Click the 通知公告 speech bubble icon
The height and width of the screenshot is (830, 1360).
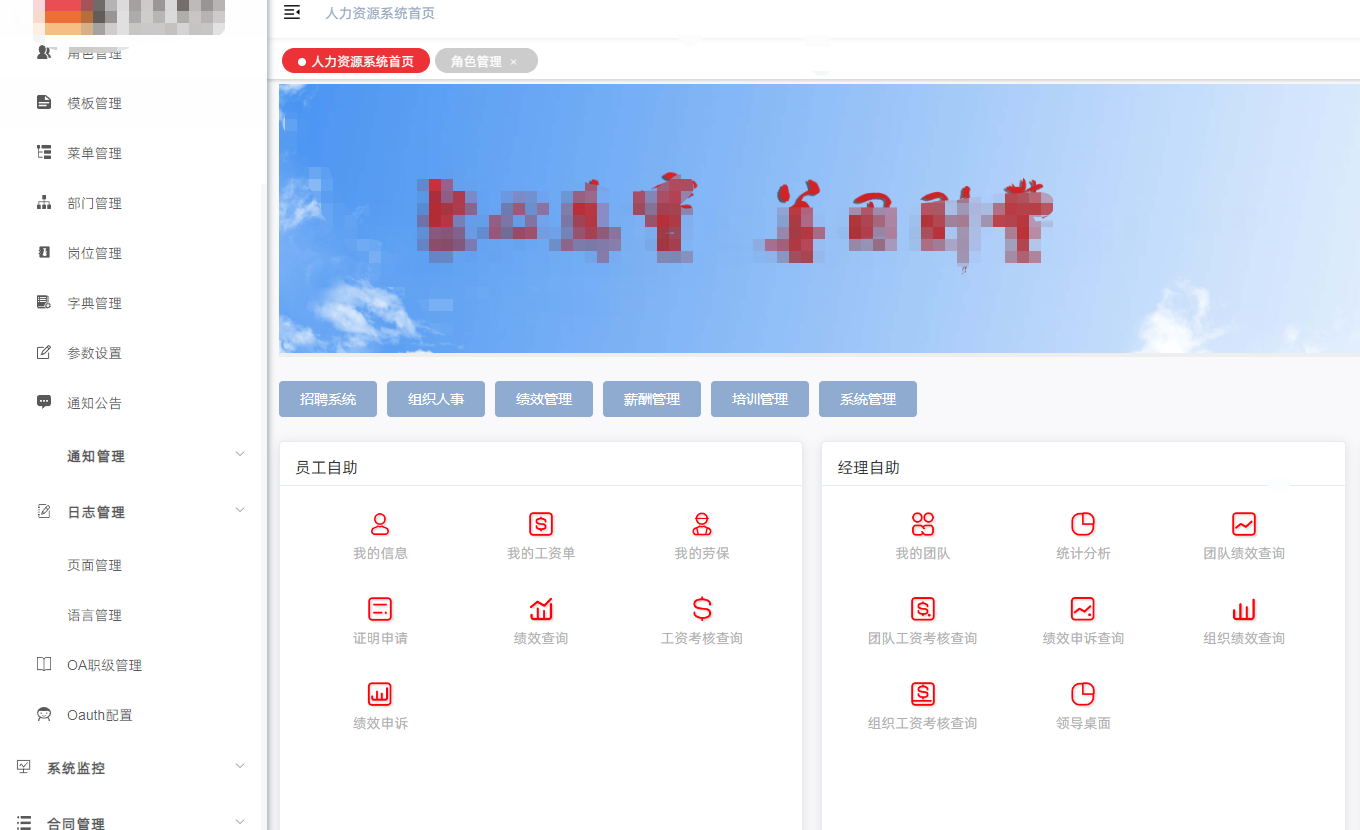click(44, 403)
